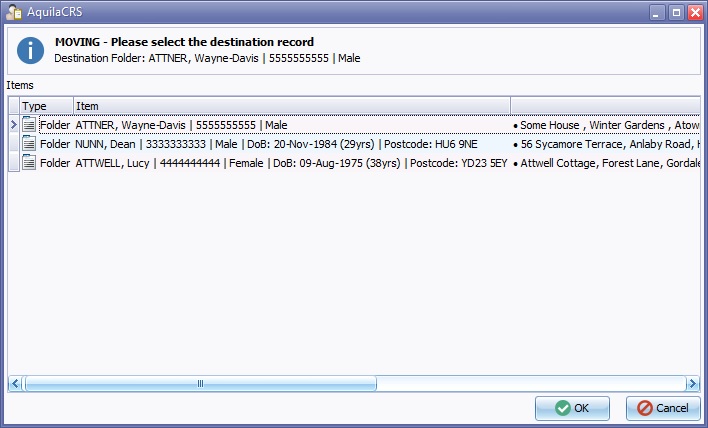Sort by the Type column header
The height and width of the screenshot is (428, 708).
[x=46, y=106]
